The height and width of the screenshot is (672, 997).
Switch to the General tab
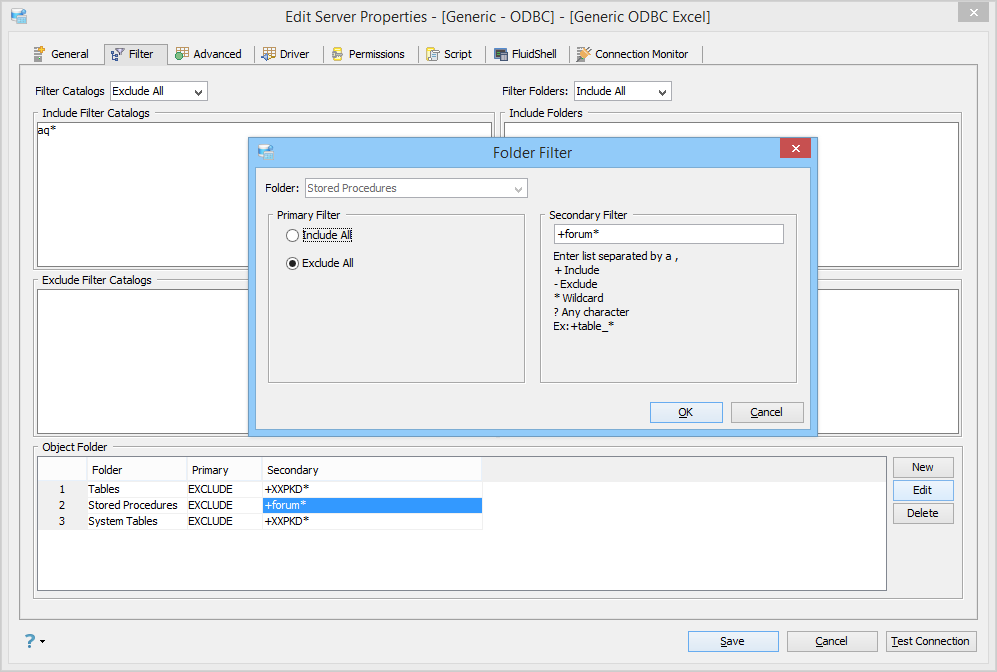pyautogui.click(x=62, y=54)
